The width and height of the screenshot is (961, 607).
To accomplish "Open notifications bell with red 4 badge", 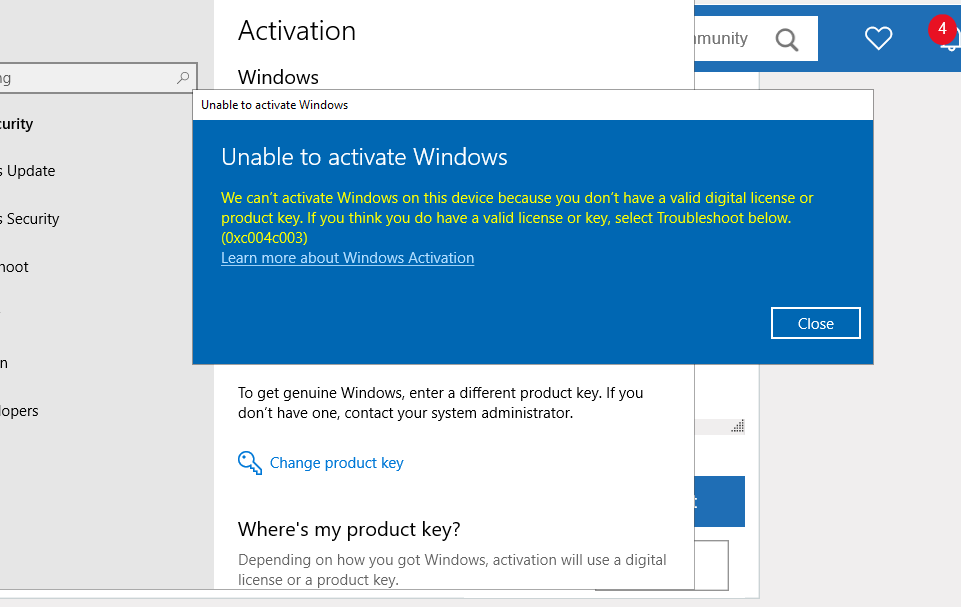I will click(x=945, y=35).
